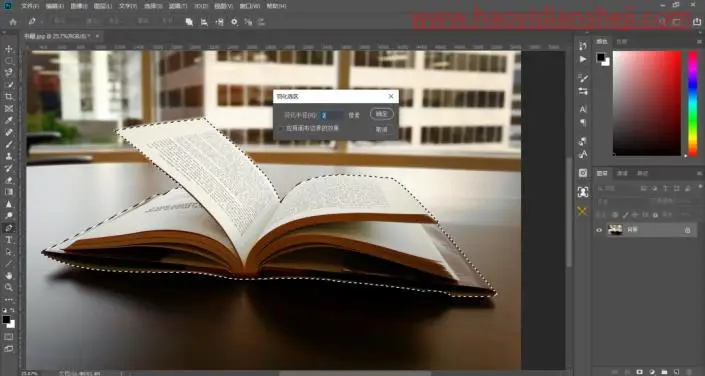Select the Hand tool
The image size is (705, 376).
pyautogui.click(x=9, y=276)
